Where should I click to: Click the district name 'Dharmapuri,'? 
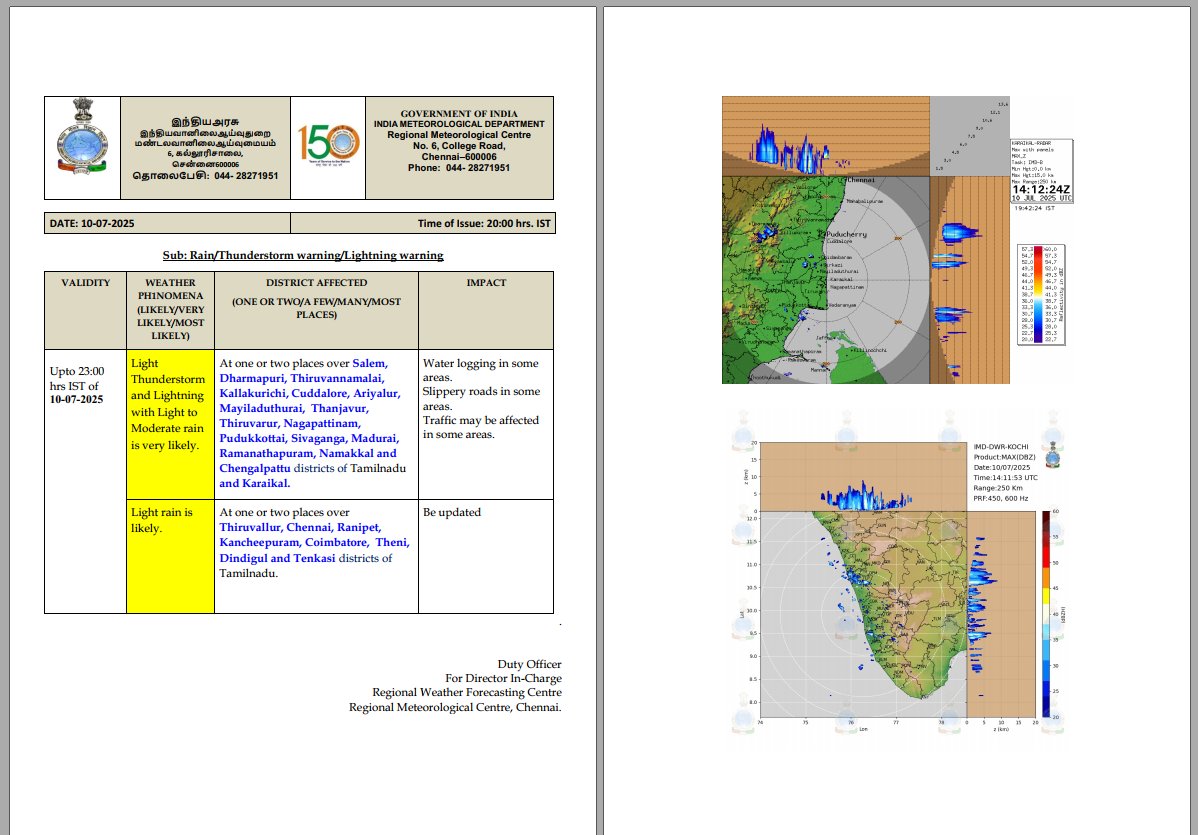(x=251, y=378)
